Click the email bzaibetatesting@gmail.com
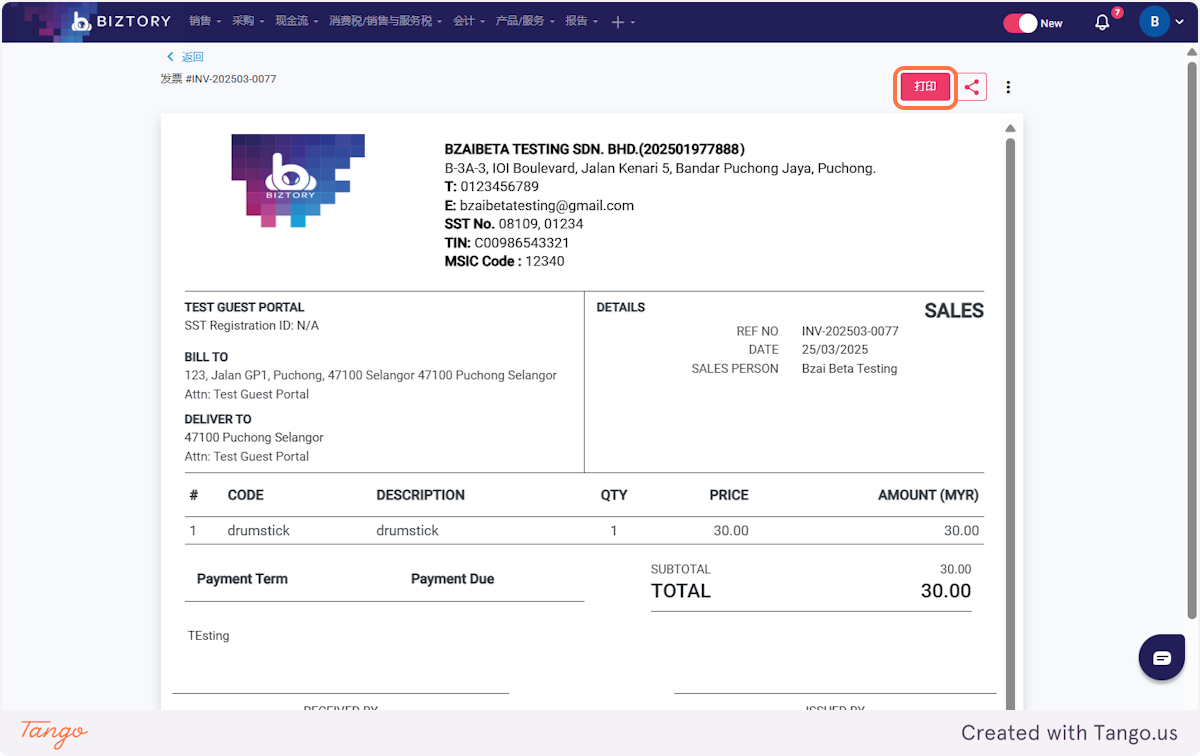This screenshot has width=1200, height=756. 547,205
